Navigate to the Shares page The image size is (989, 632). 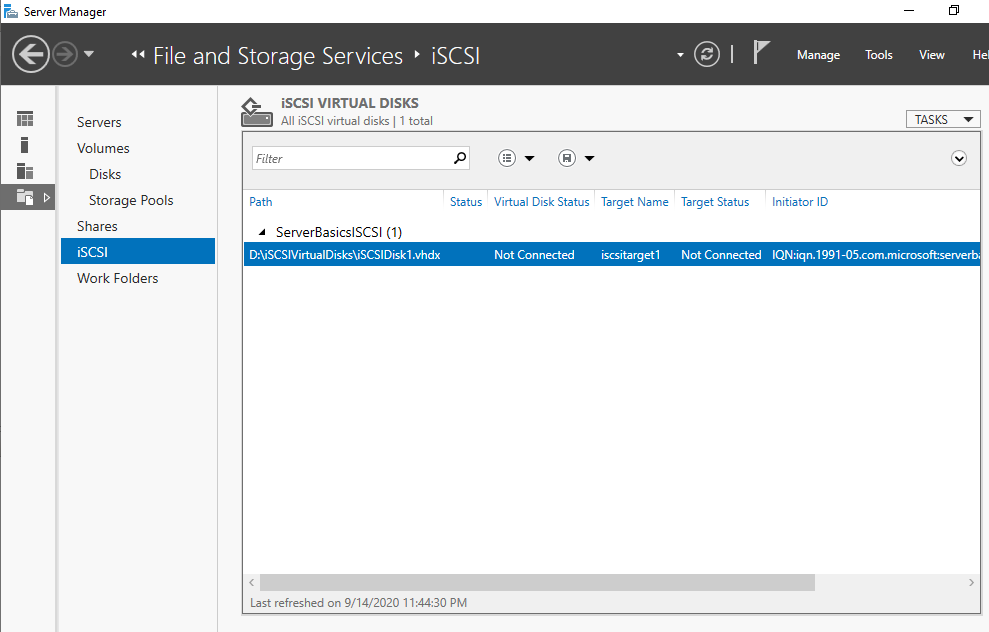tap(97, 226)
